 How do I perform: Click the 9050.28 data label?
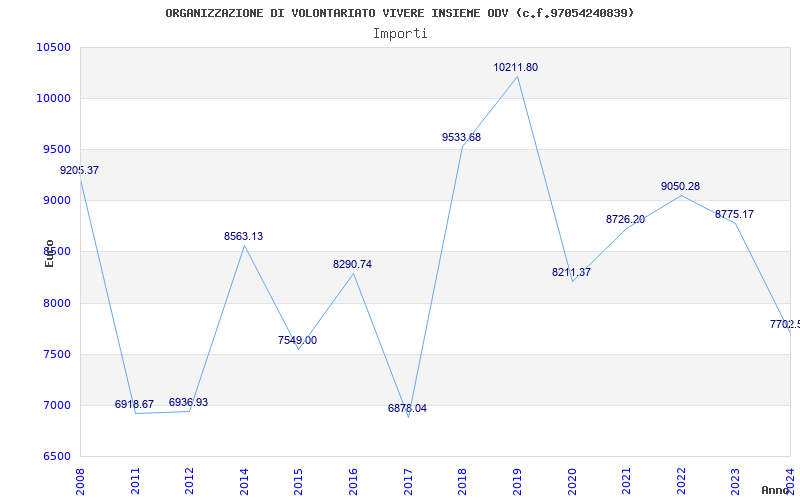click(x=681, y=186)
